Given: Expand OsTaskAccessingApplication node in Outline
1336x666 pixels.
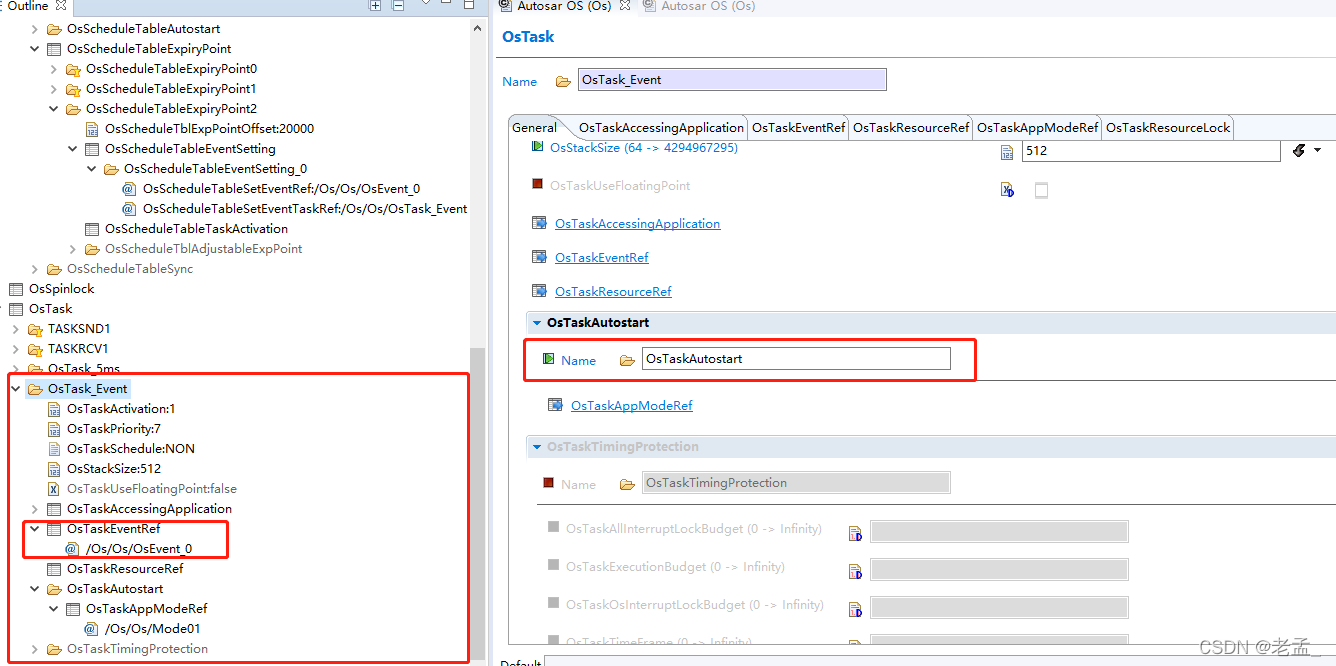Looking at the screenshot, I should [x=35, y=509].
